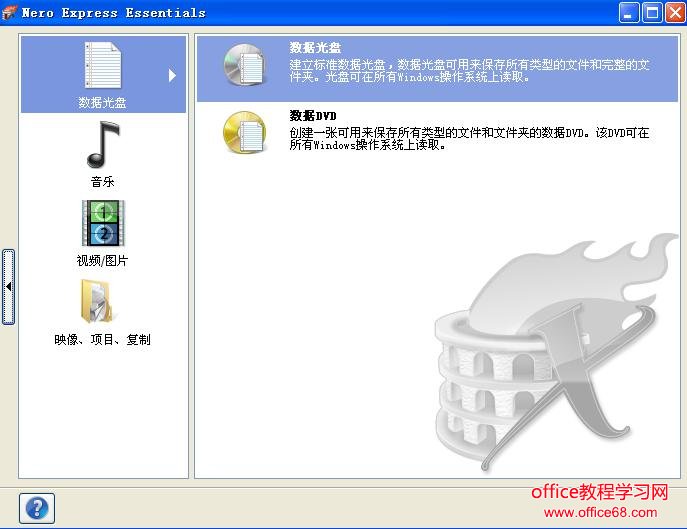
Task: Minimize the Nero Express window
Action: 629,12
